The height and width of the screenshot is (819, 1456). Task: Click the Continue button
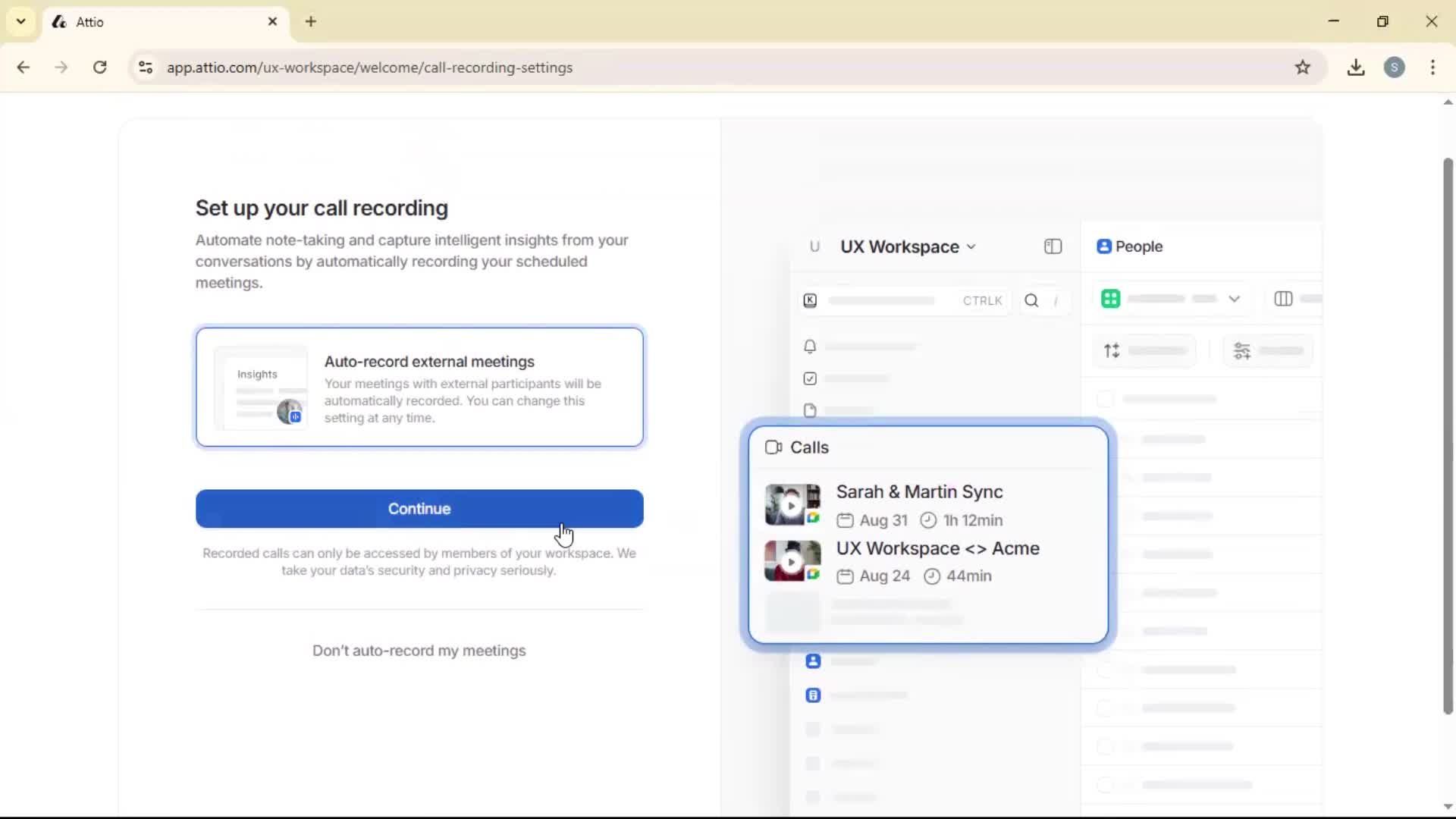click(419, 508)
